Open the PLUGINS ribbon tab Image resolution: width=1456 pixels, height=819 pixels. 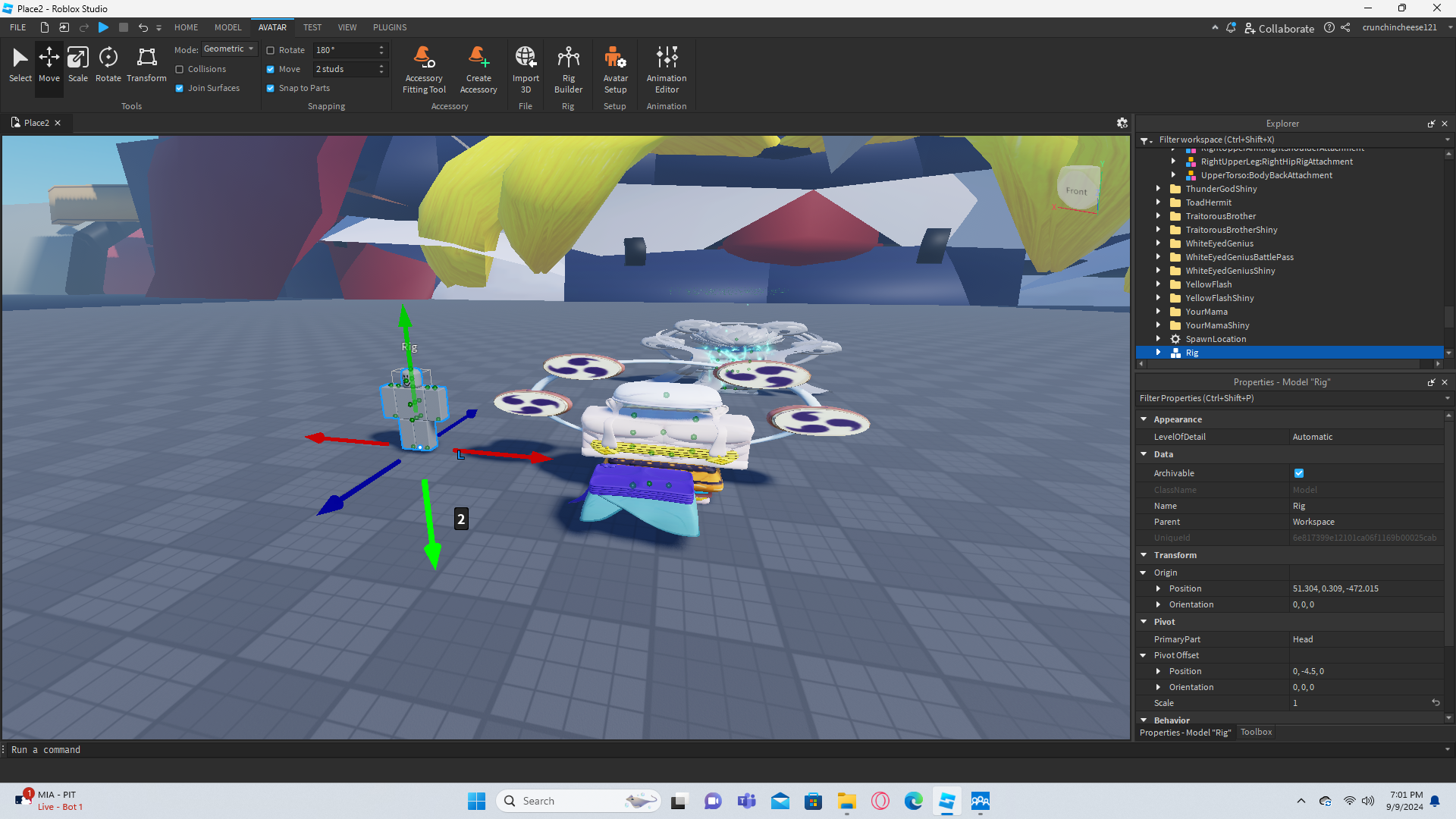click(389, 27)
